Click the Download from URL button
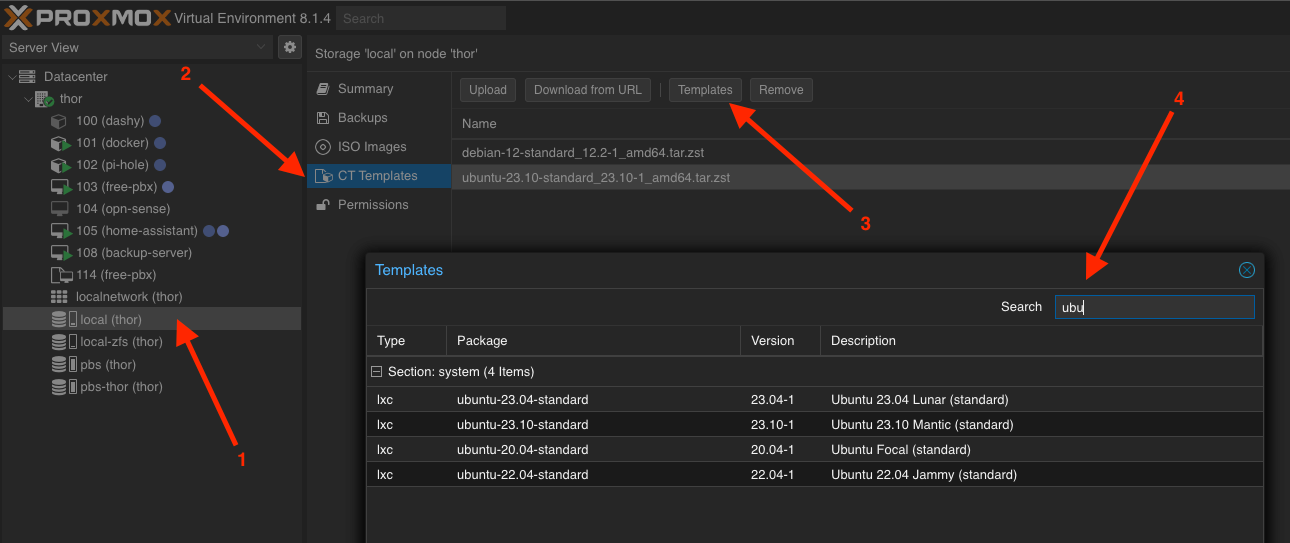The image size is (1290, 543). point(587,90)
